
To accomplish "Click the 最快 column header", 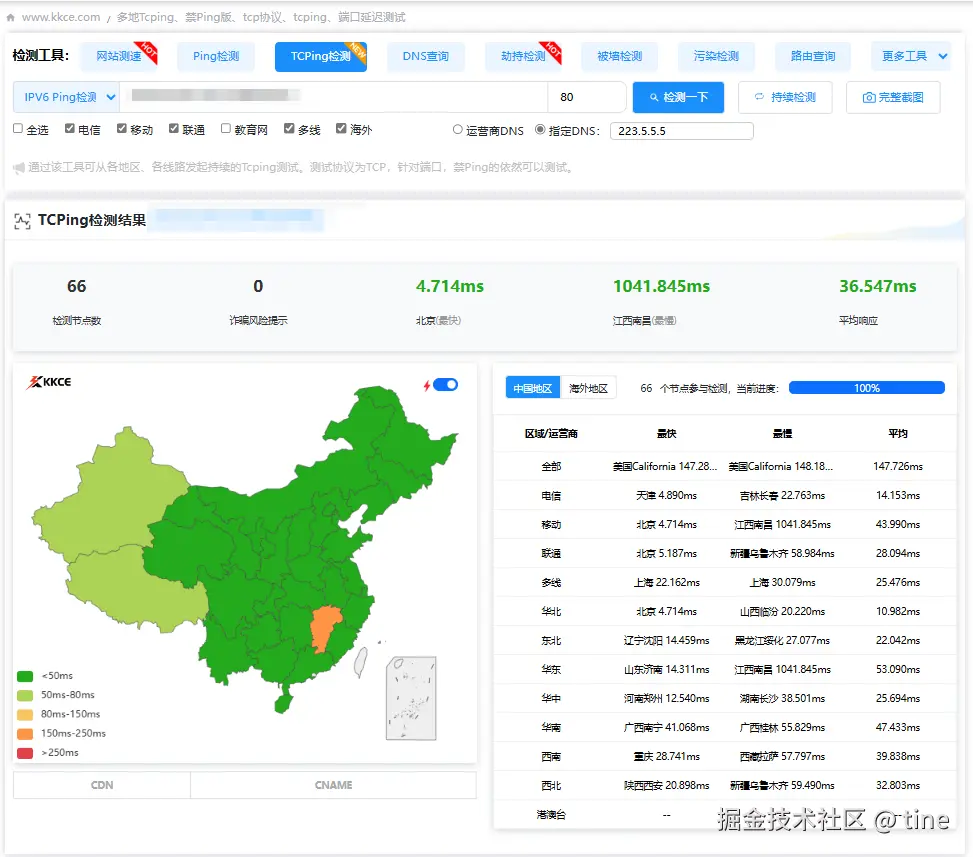I will tap(666, 434).
